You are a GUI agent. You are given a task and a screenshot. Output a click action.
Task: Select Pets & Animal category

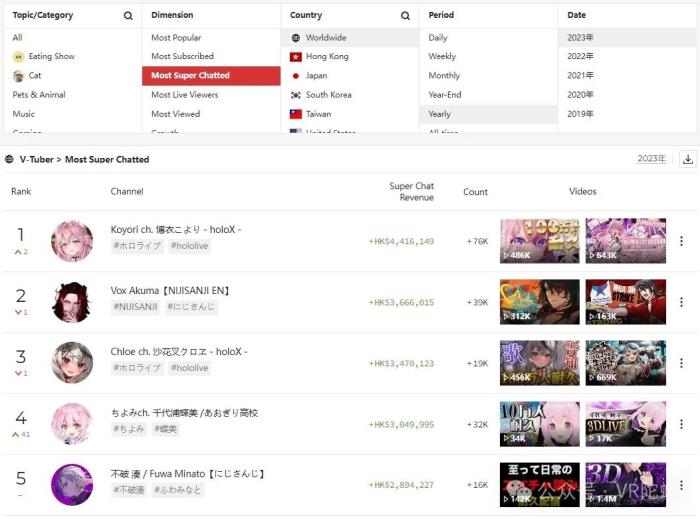(39, 95)
